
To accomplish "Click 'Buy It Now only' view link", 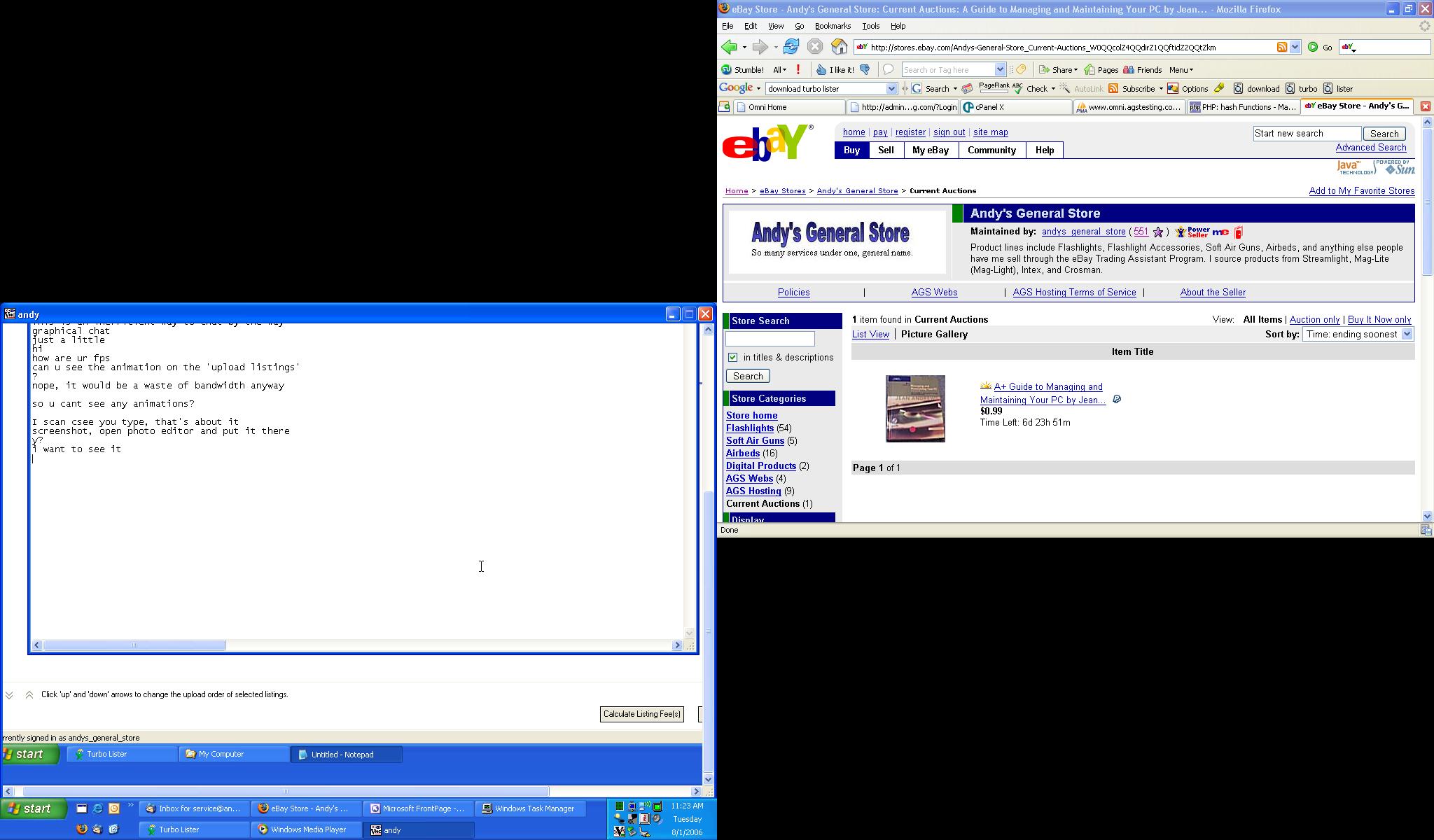I will 1379,320.
